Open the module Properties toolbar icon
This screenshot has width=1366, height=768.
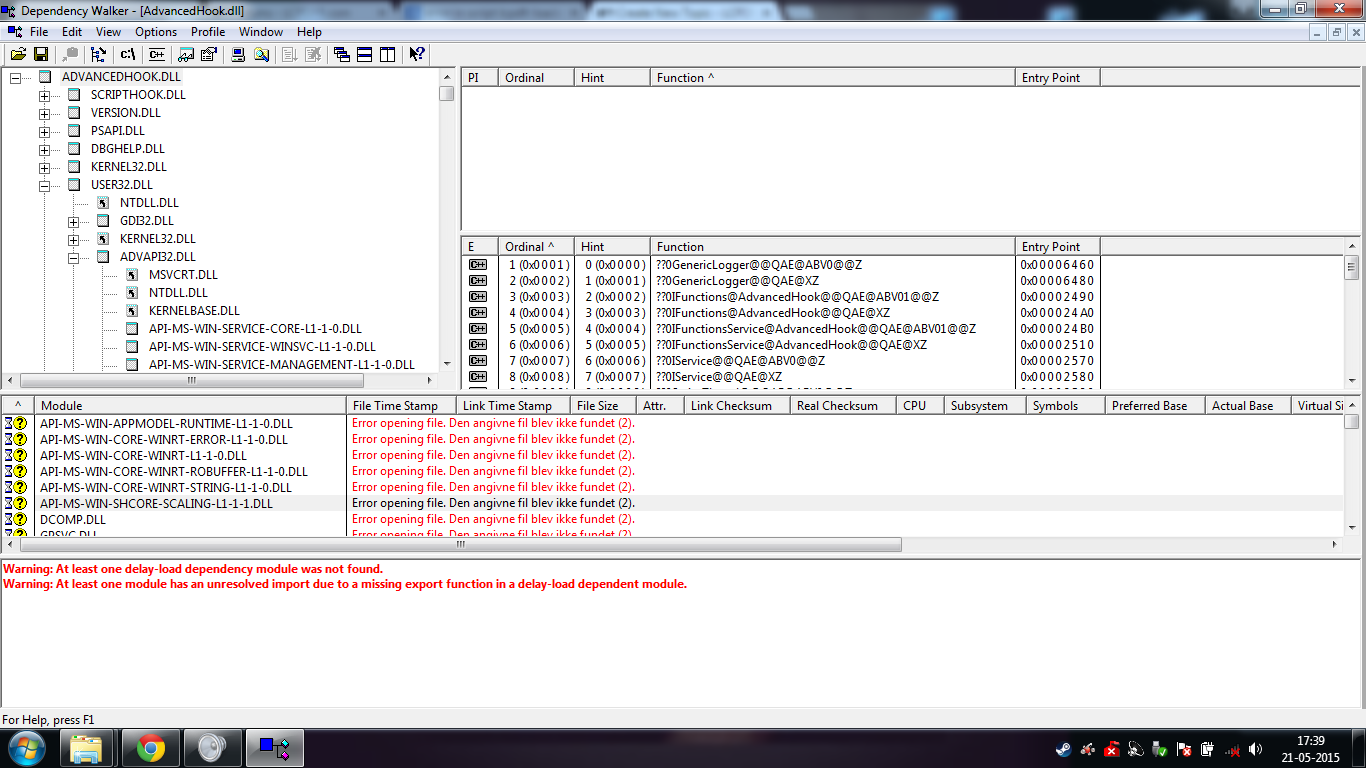[x=209, y=54]
